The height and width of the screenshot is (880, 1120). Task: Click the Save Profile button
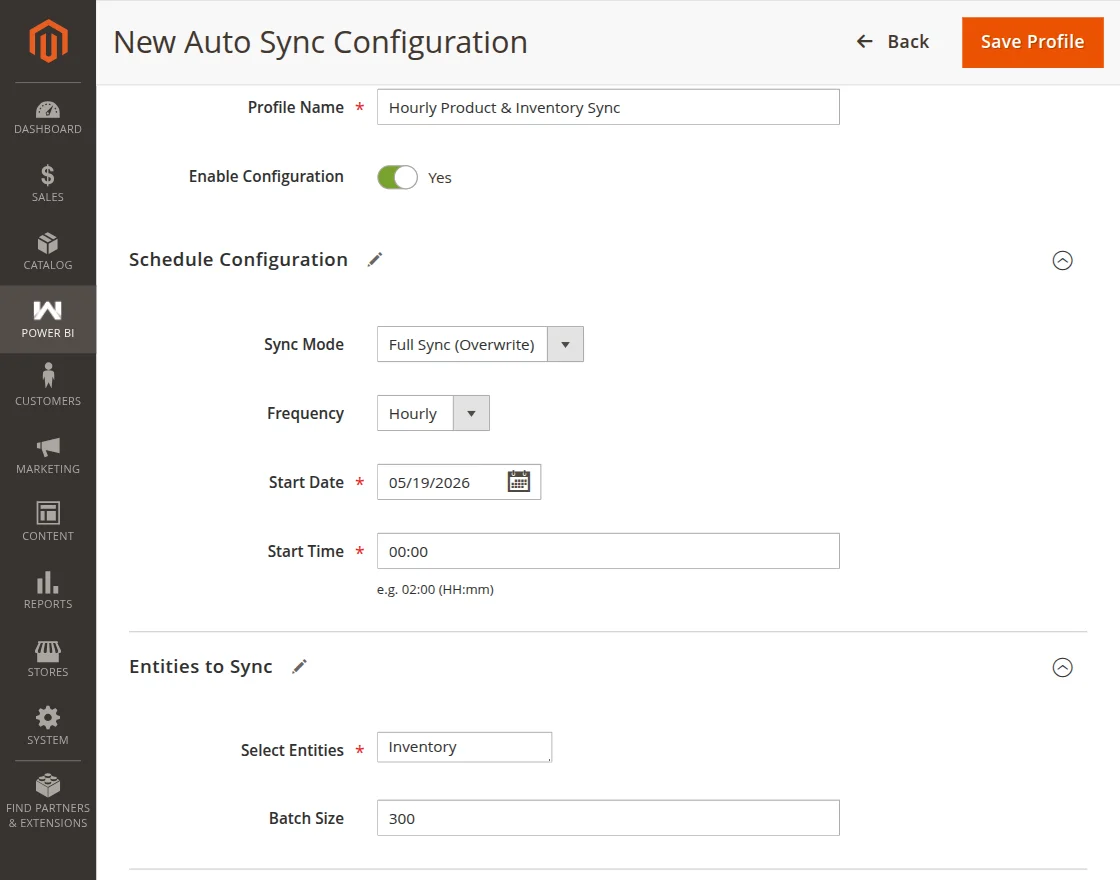point(1032,42)
